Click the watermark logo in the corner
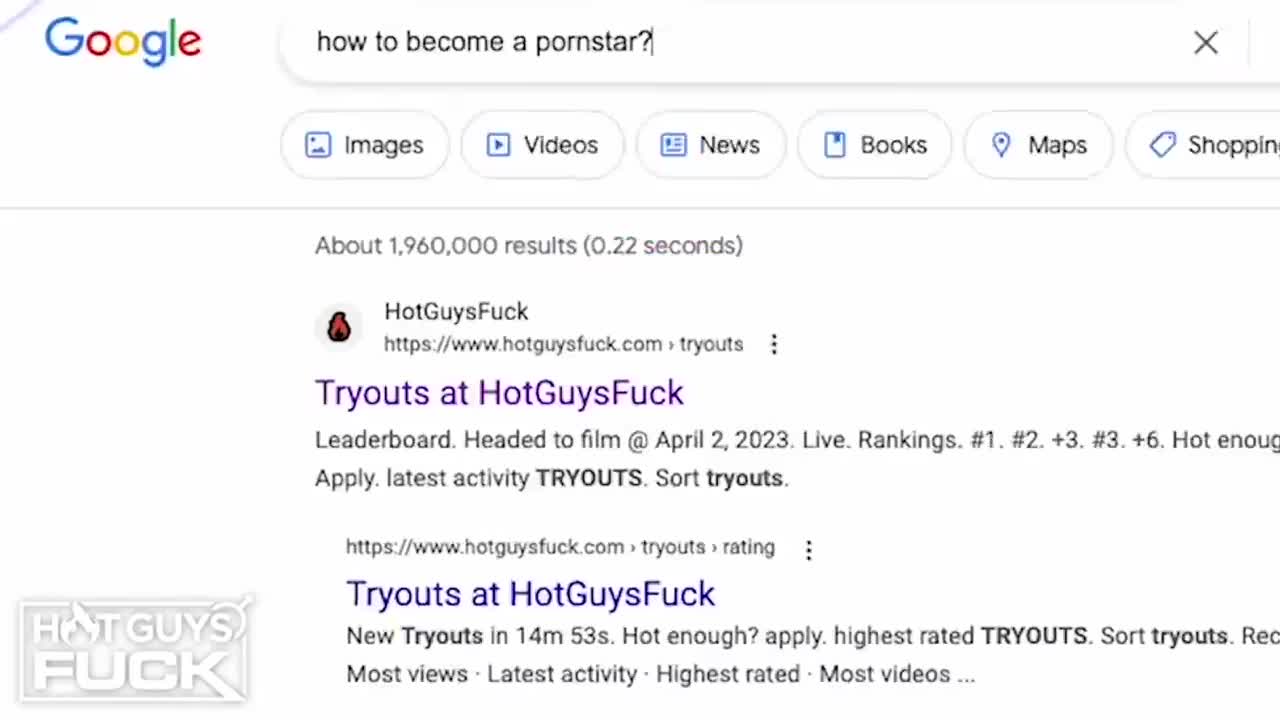 [x=135, y=650]
